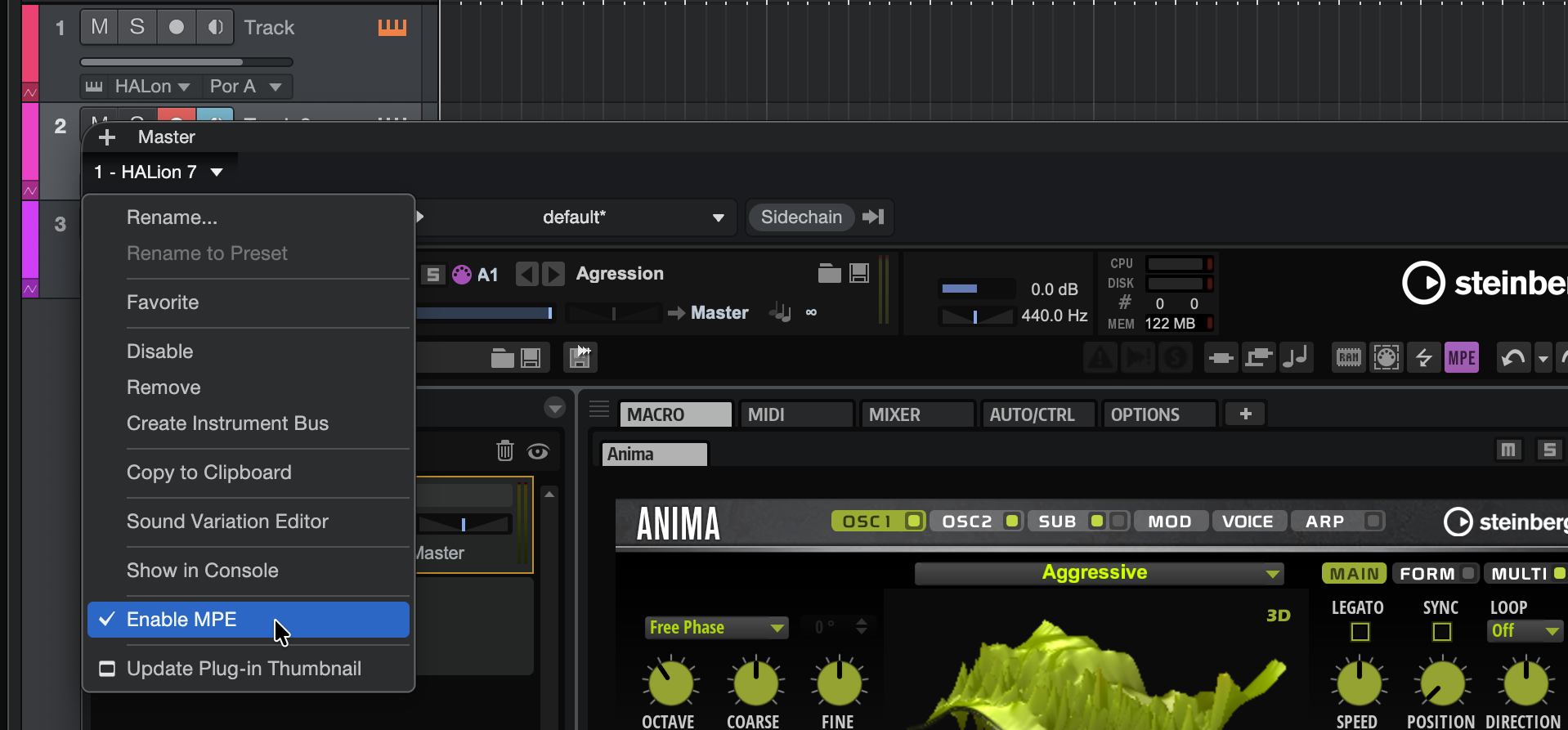Image resolution: width=1568 pixels, height=730 pixels.
Task: Toggle the purple MPE button in the toolbar
Action: pyautogui.click(x=1462, y=358)
